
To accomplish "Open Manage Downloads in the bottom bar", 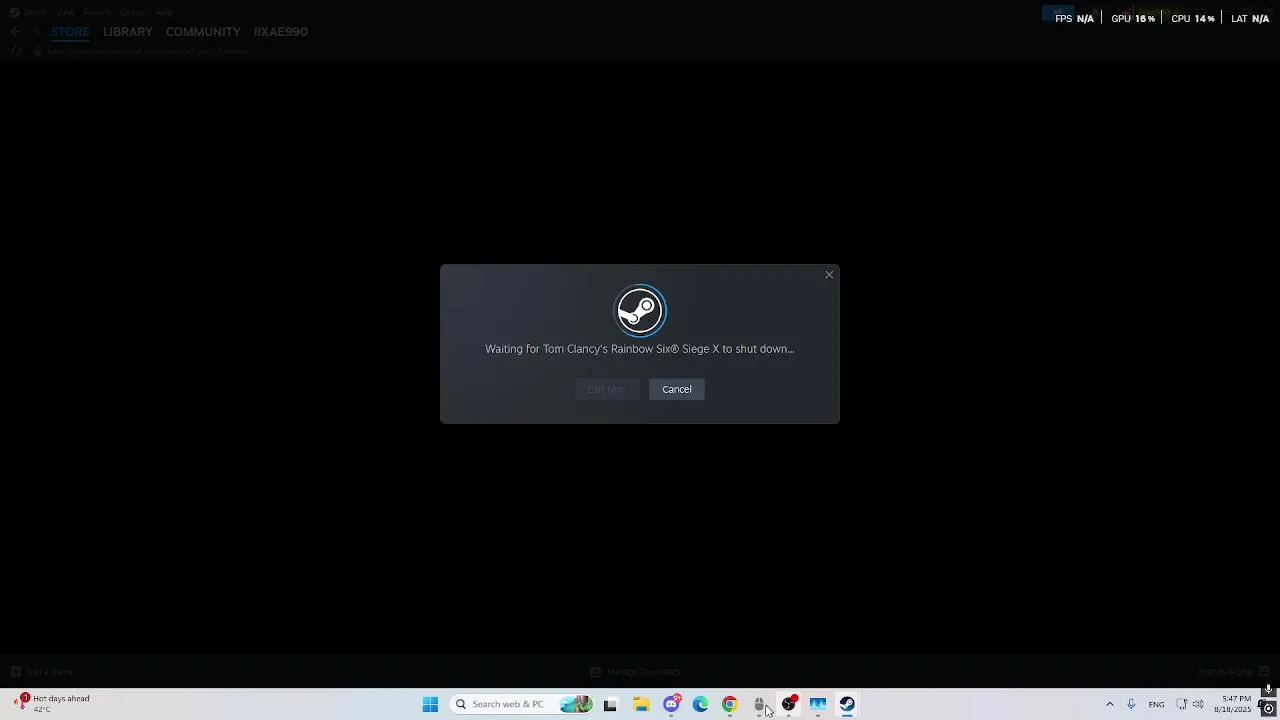I will point(635,672).
